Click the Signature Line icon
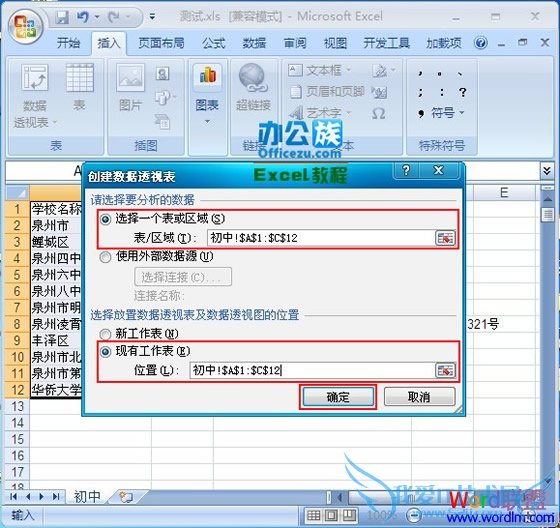The image size is (560, 528). pos(379,71)
